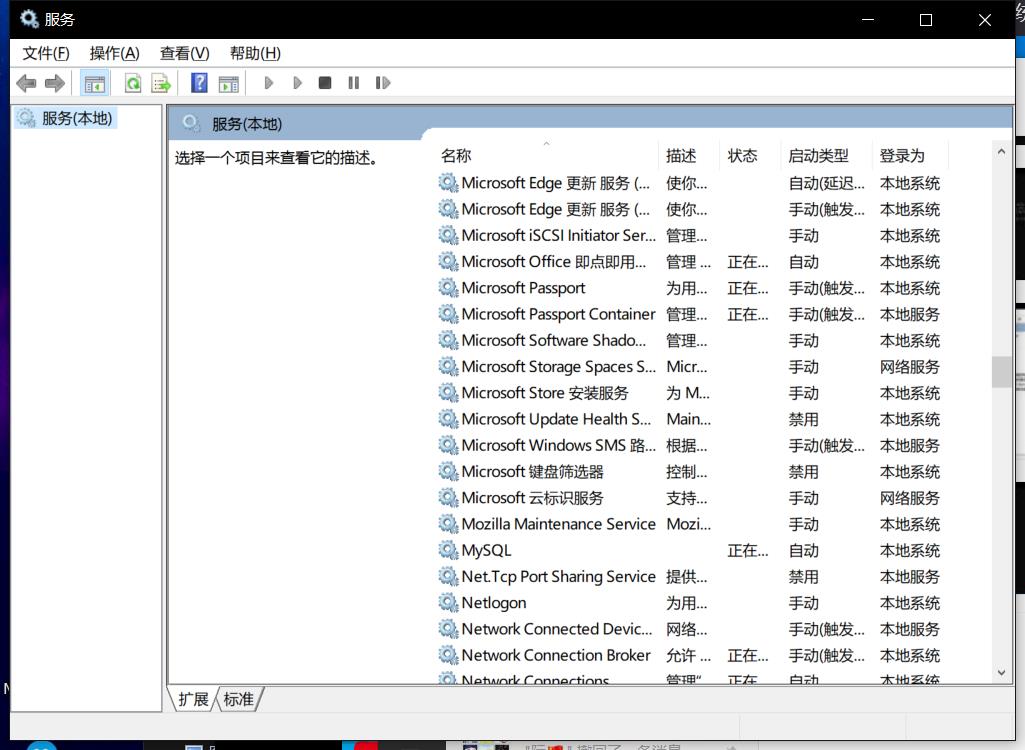
Task: Select Microsoft Software Shadow Copy service
Action: tap(690, 341)
